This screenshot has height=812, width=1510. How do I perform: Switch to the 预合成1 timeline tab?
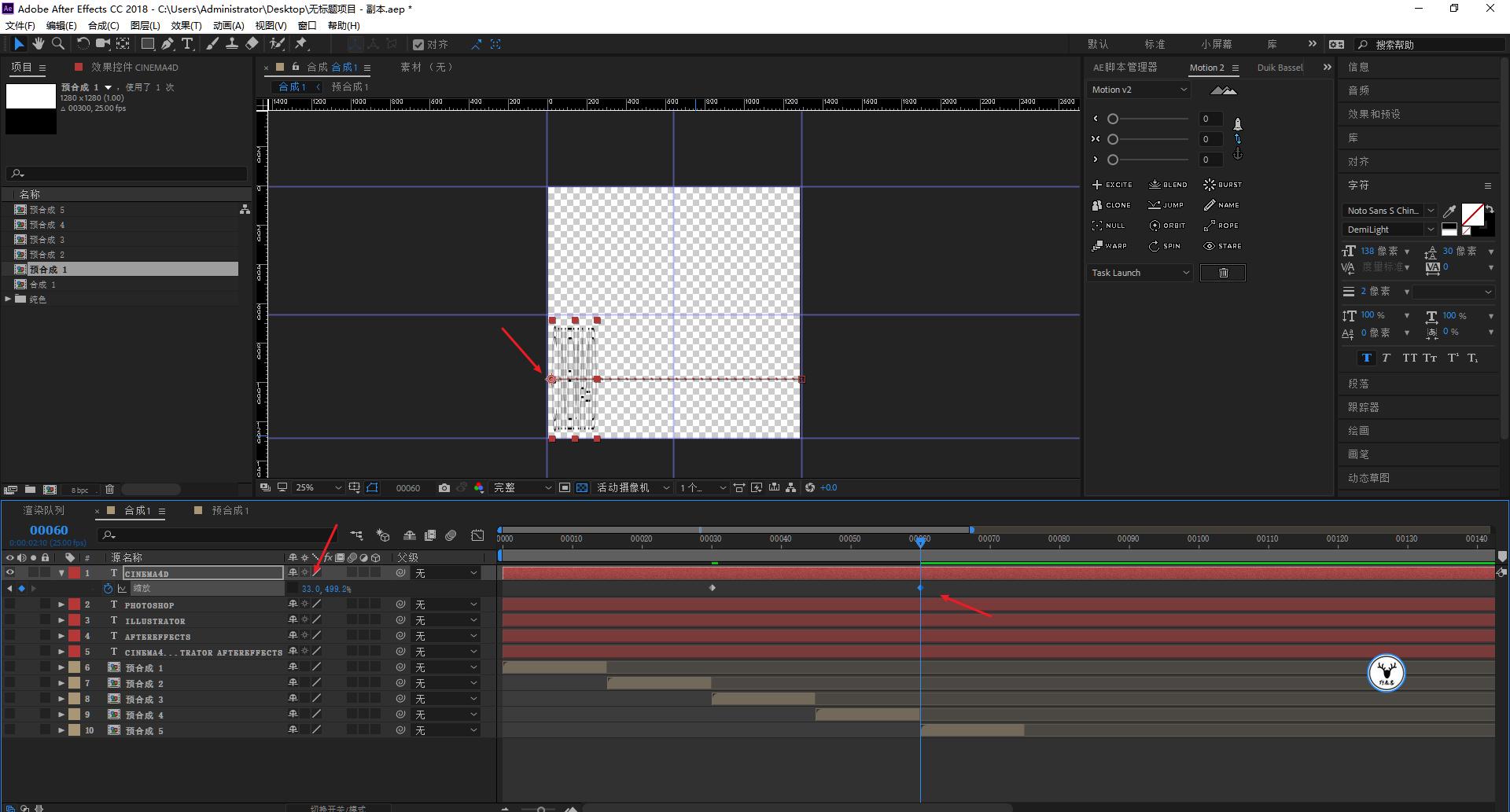coord(230,511)
